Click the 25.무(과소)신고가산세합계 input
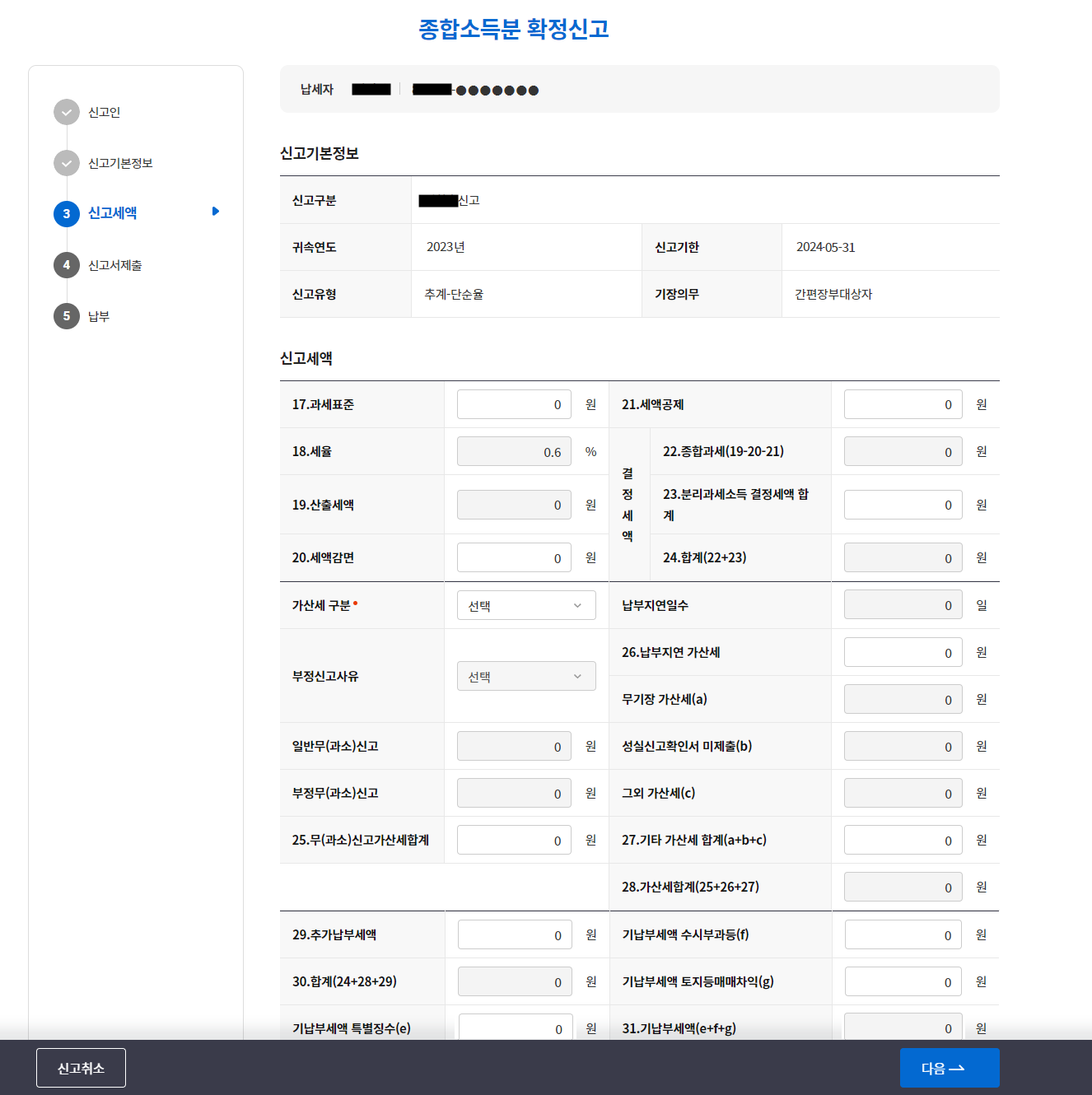 [x=514, y=840]
